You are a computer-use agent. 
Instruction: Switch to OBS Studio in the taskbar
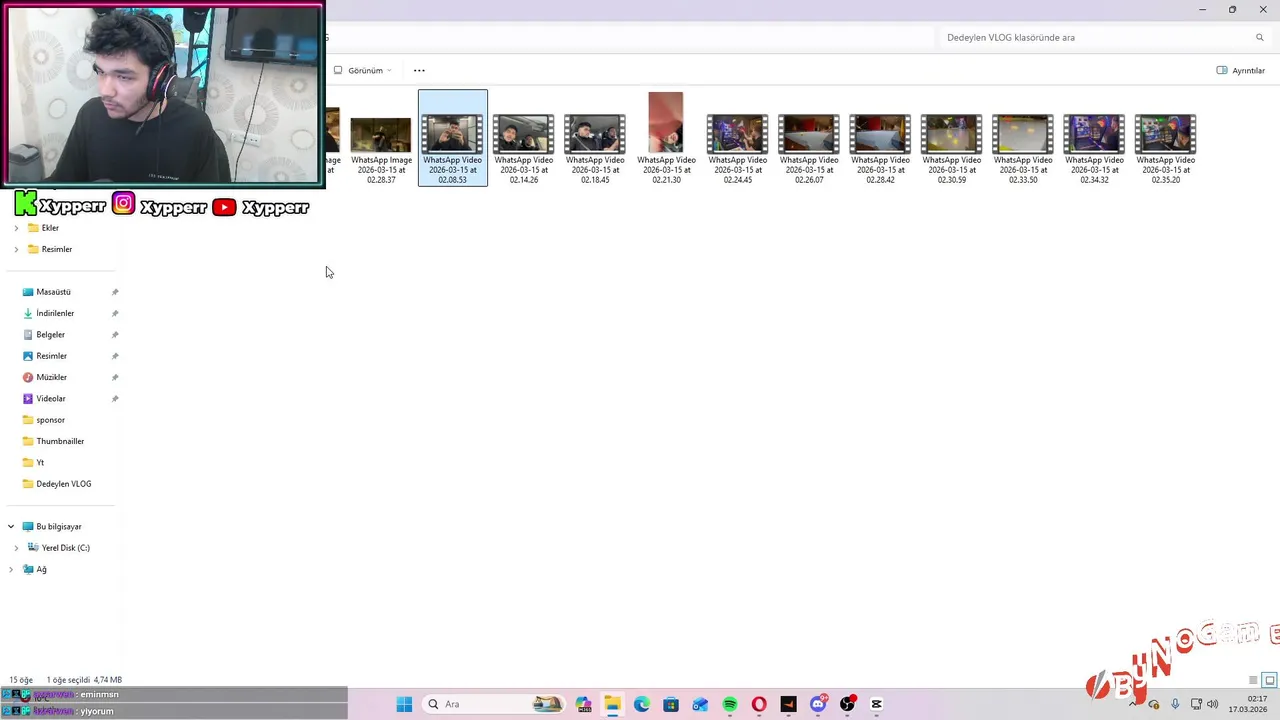[847, 704]
